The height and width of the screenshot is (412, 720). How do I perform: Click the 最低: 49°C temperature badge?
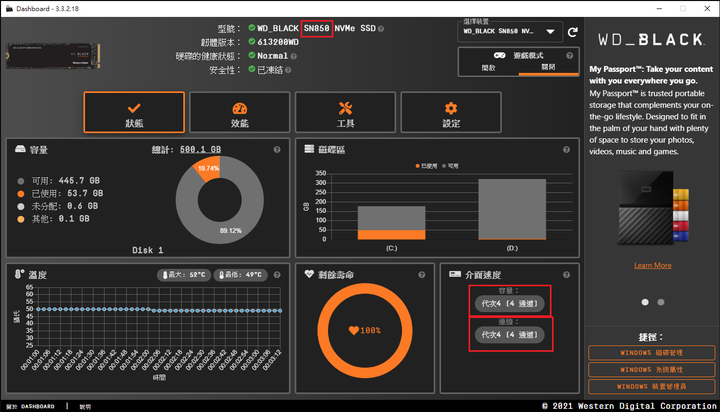[241, 275]
